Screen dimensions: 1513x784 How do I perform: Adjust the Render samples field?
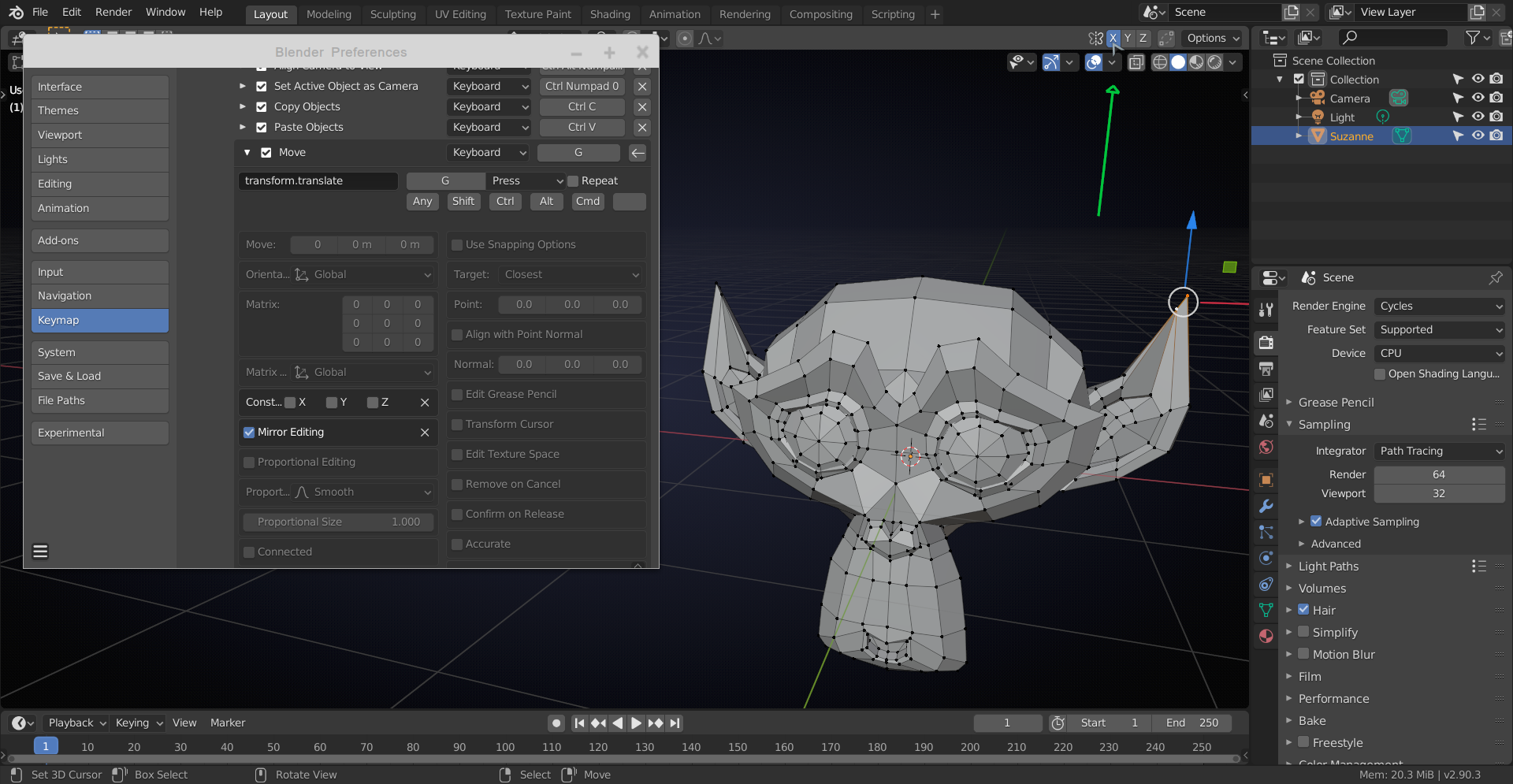(x=1438, y=474)
